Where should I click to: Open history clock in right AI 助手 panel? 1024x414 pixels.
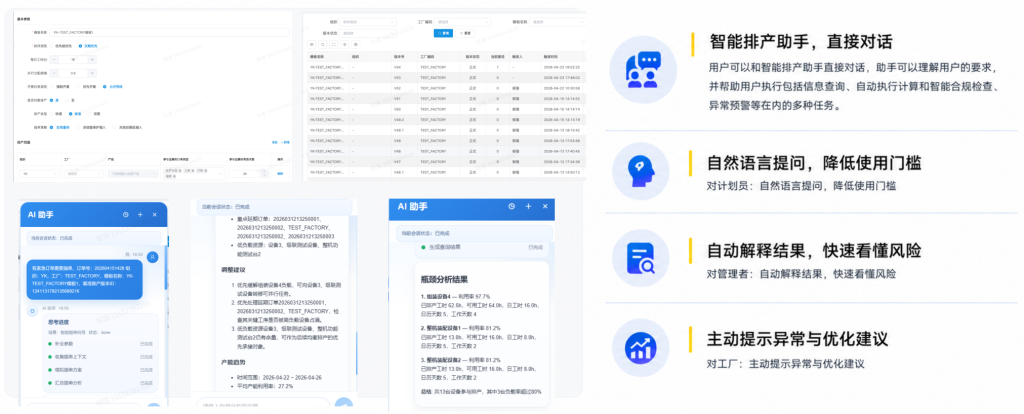[512, 206]
